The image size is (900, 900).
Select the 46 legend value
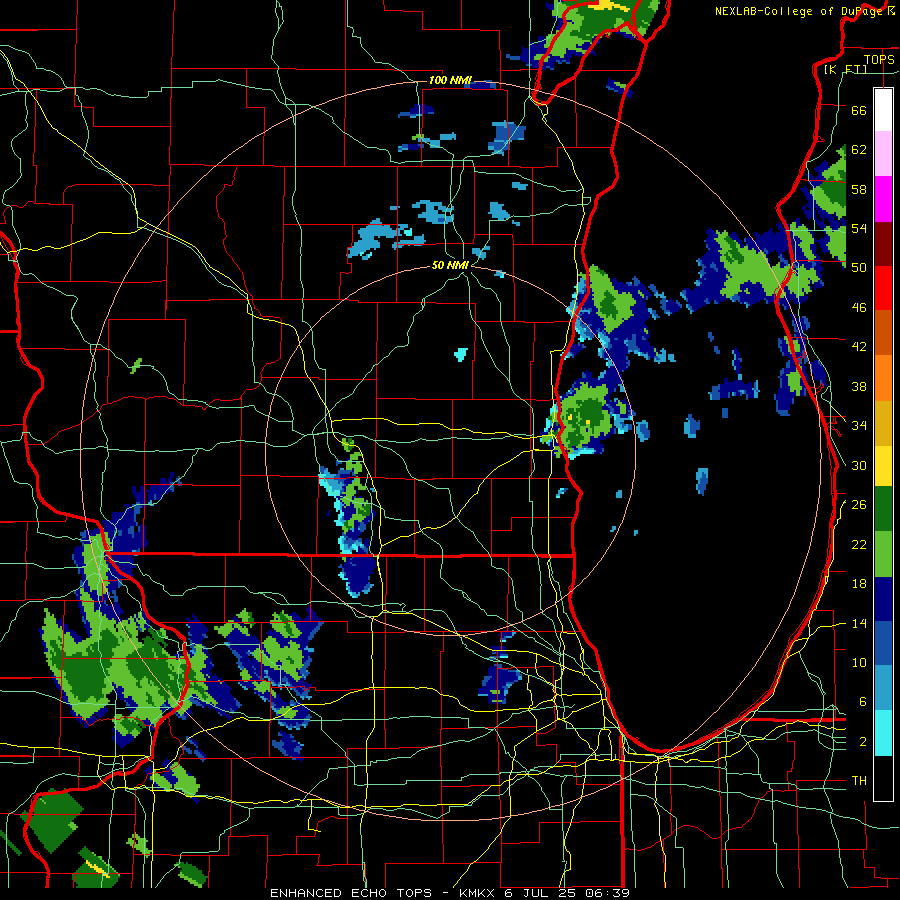pos(859,308)
